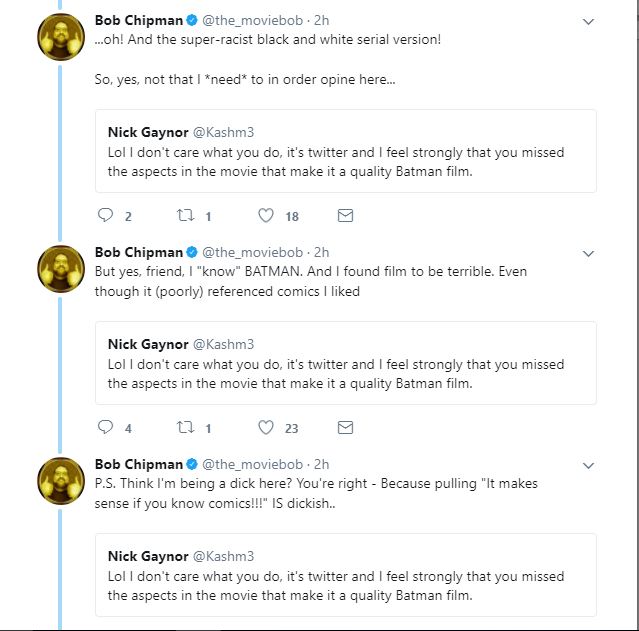Open the first quoted Nick Gaynor tweet
Screen dimensions: 639x631
(346, 151)
